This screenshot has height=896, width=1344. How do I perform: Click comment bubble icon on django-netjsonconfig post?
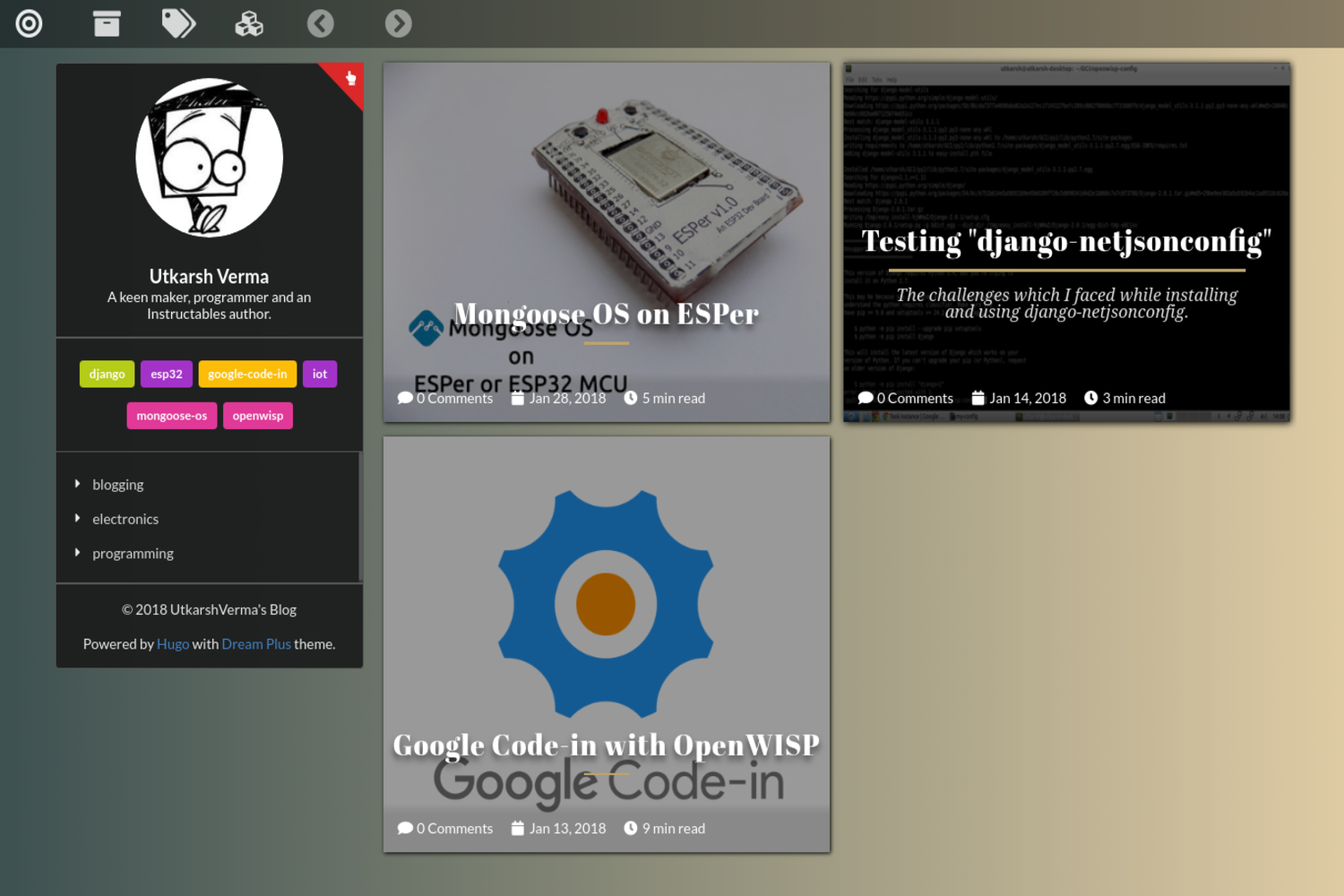coord(866,398)
